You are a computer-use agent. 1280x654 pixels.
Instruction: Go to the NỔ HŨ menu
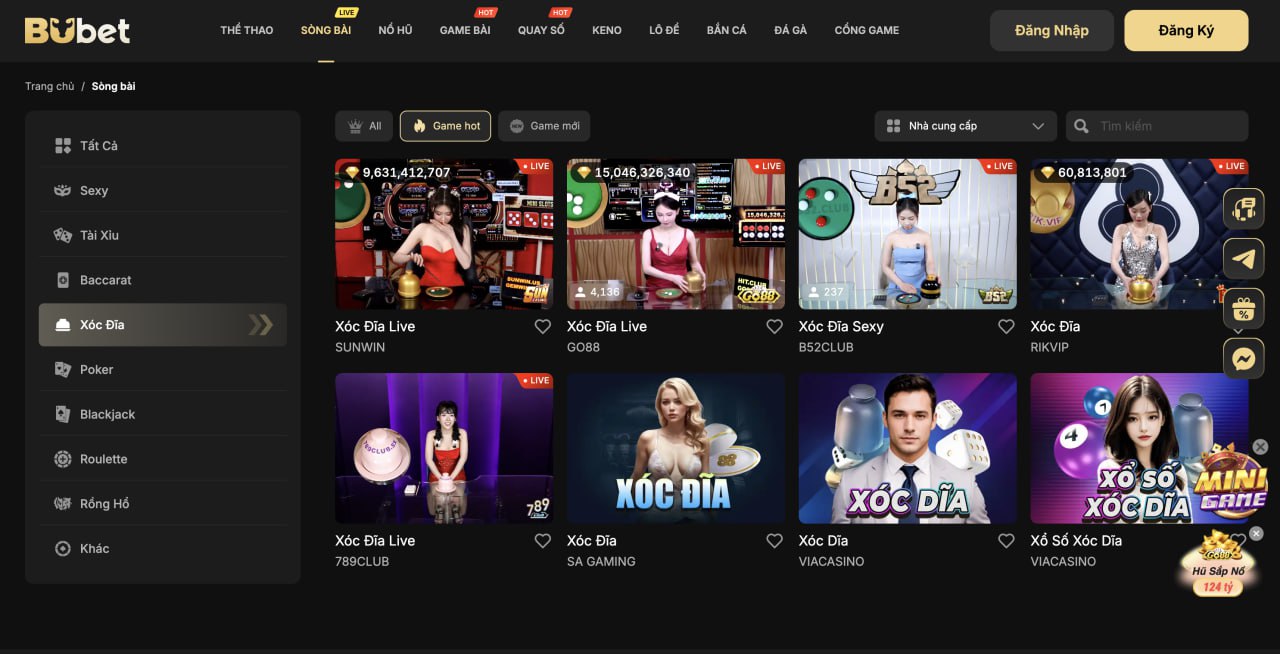pyautogui.click(x=395, y=30)
